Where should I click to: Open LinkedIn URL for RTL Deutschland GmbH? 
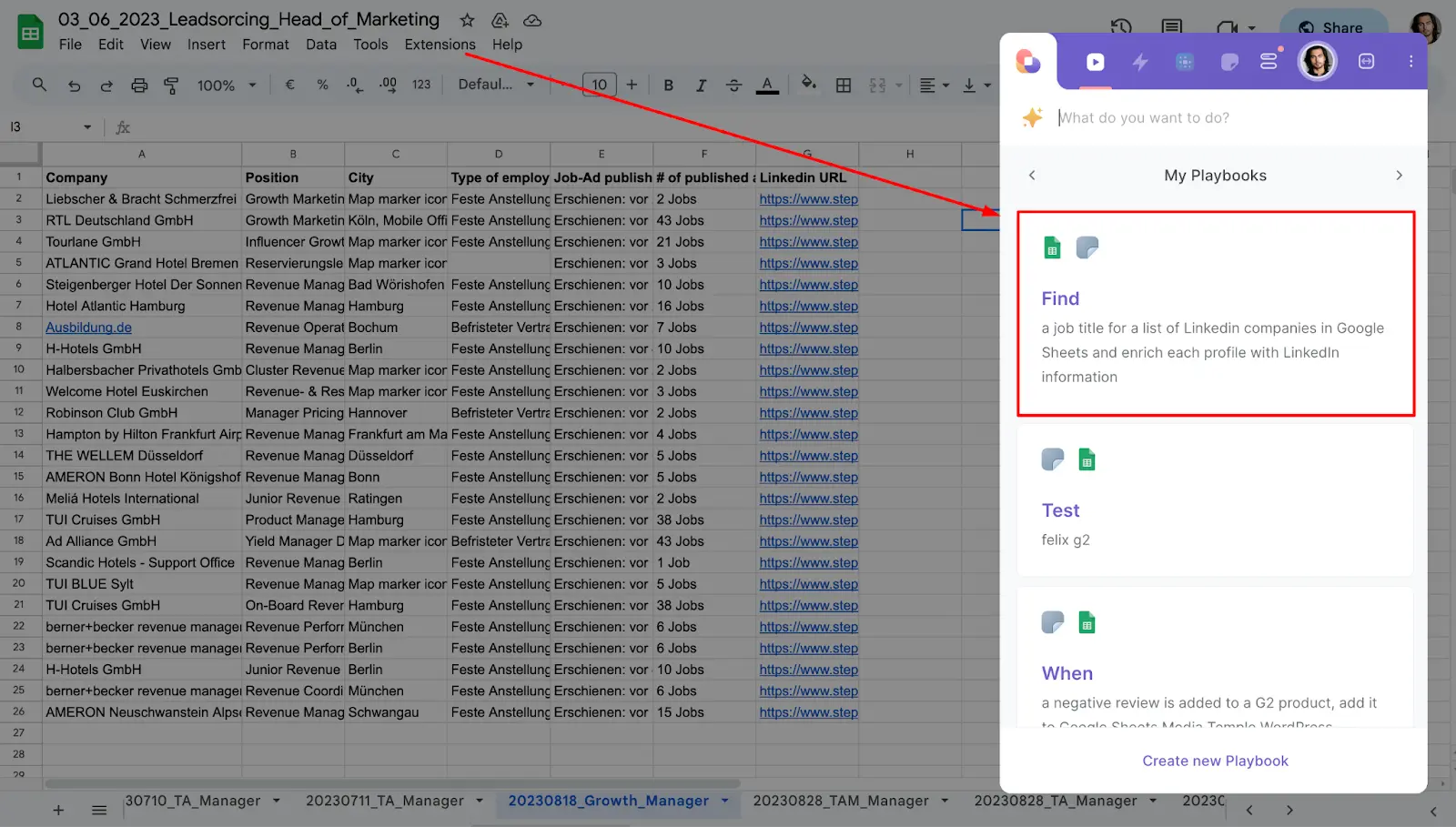coord(808,220)
